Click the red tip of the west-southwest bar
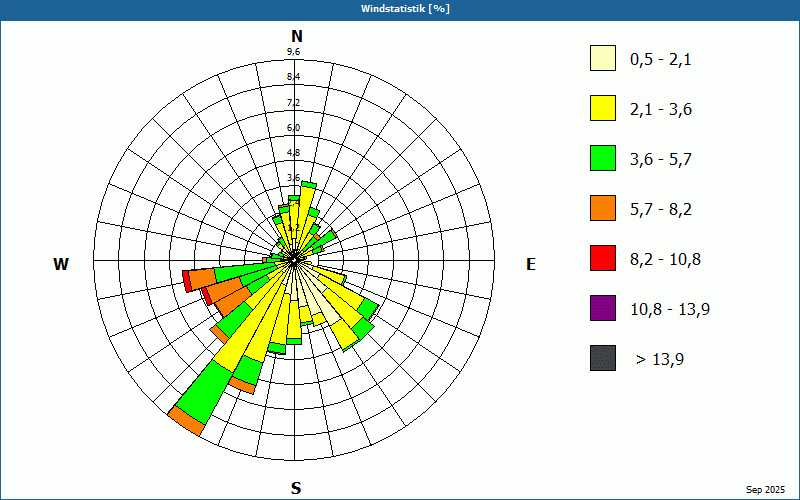Viewport: 800px width, 500px height. click(x=187, y=282)
